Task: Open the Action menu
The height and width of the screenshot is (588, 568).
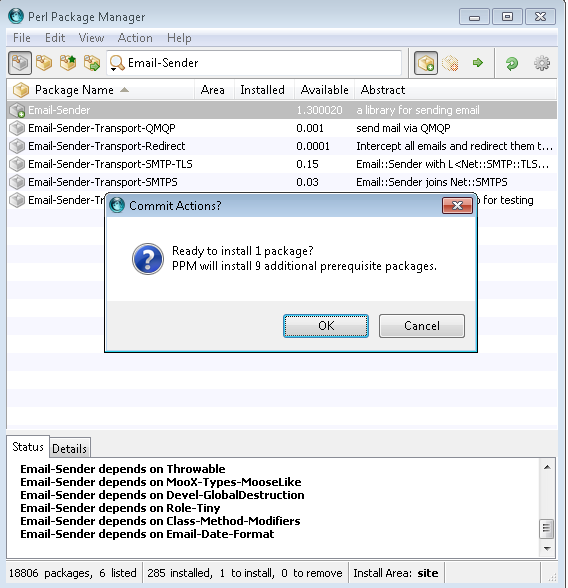Action: point(135,38)
